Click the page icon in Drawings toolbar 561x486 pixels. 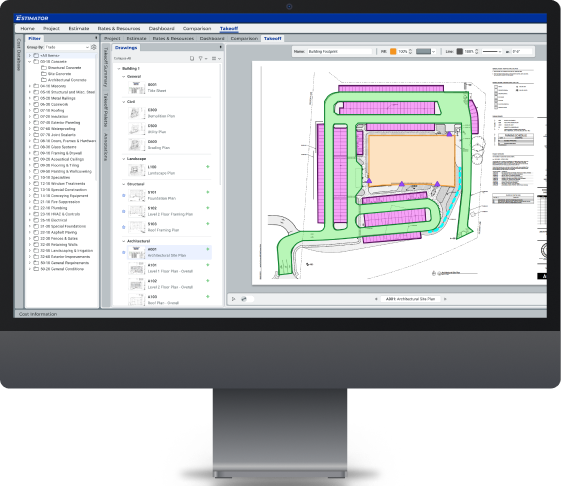192,58
